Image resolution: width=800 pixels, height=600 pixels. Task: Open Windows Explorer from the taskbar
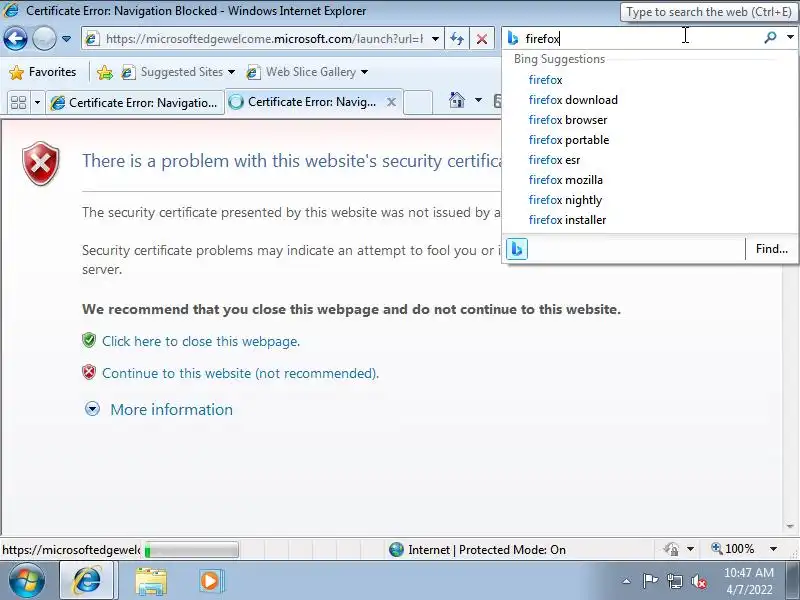pyautogui.click(x=151, y=581)
